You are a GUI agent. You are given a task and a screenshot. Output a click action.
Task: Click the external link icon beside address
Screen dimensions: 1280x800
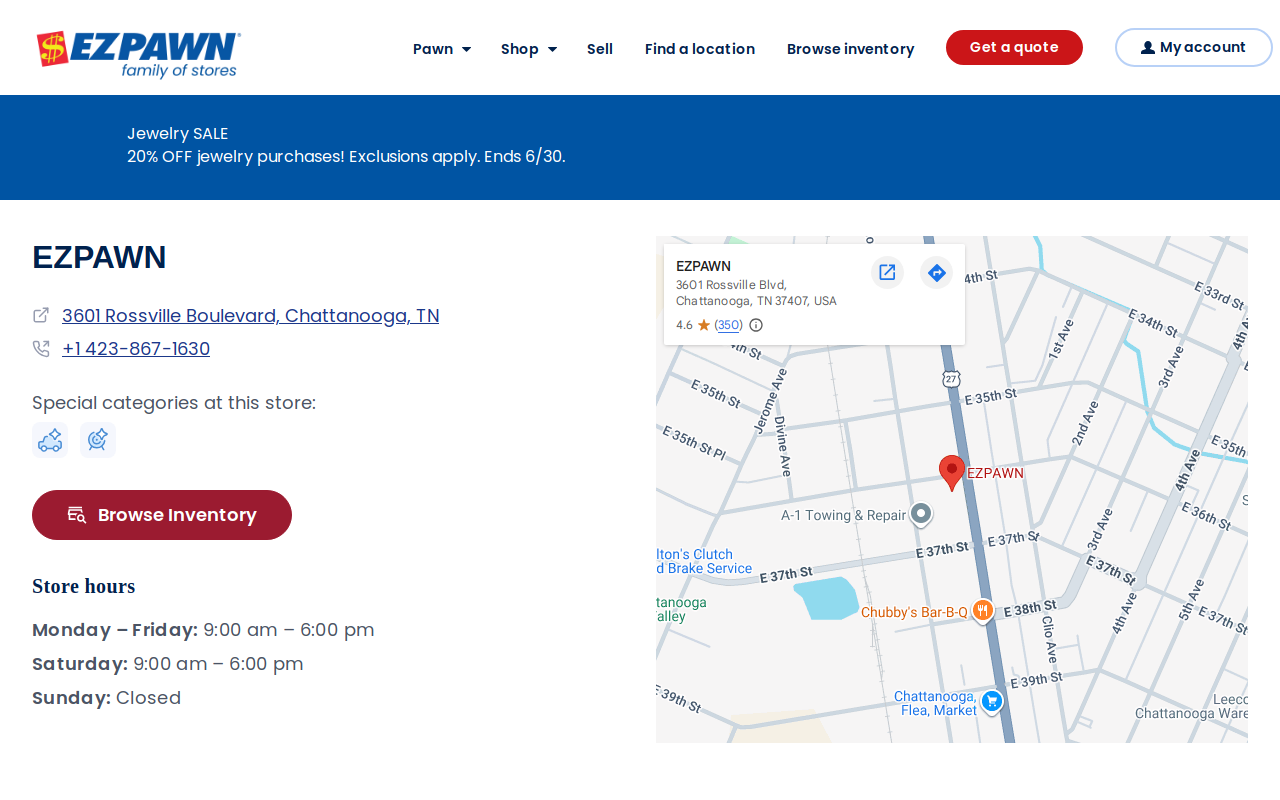[41, 315]
